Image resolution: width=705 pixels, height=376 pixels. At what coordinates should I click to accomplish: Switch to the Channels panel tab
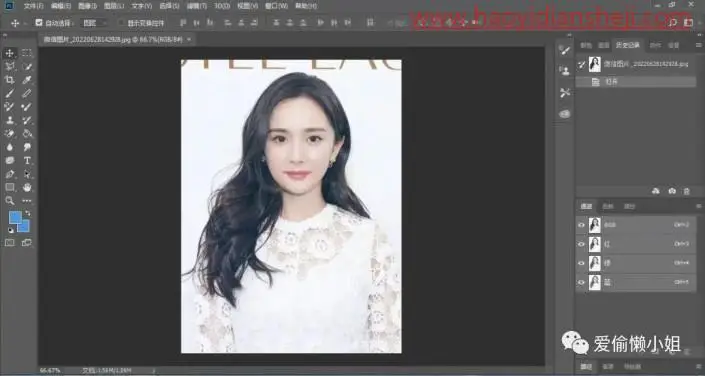(x=586, y=206)
